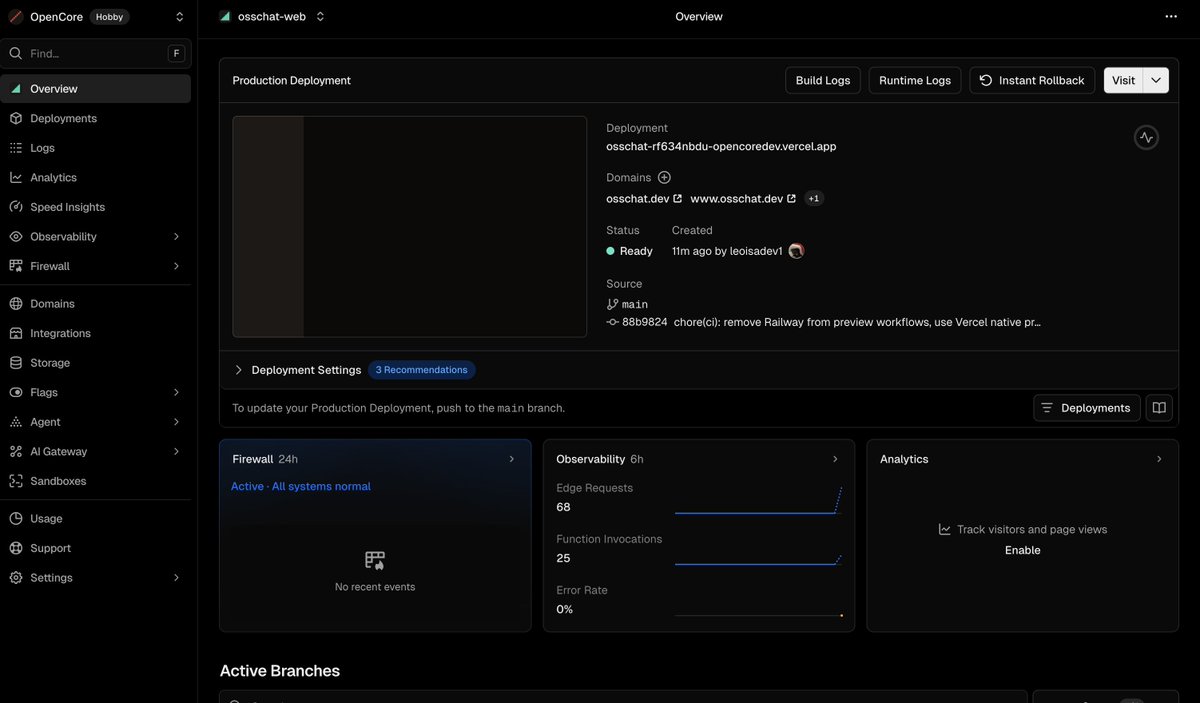This screenshot has width=1200, height=703.
Task: Click the add domain plus icon
Action: (x=664, y=177)
